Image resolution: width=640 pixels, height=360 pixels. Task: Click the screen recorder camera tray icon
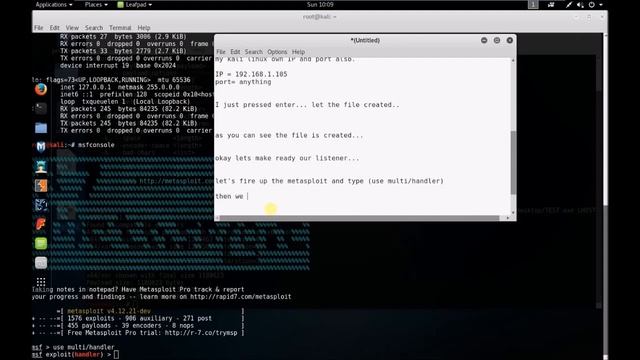point(551,5)
